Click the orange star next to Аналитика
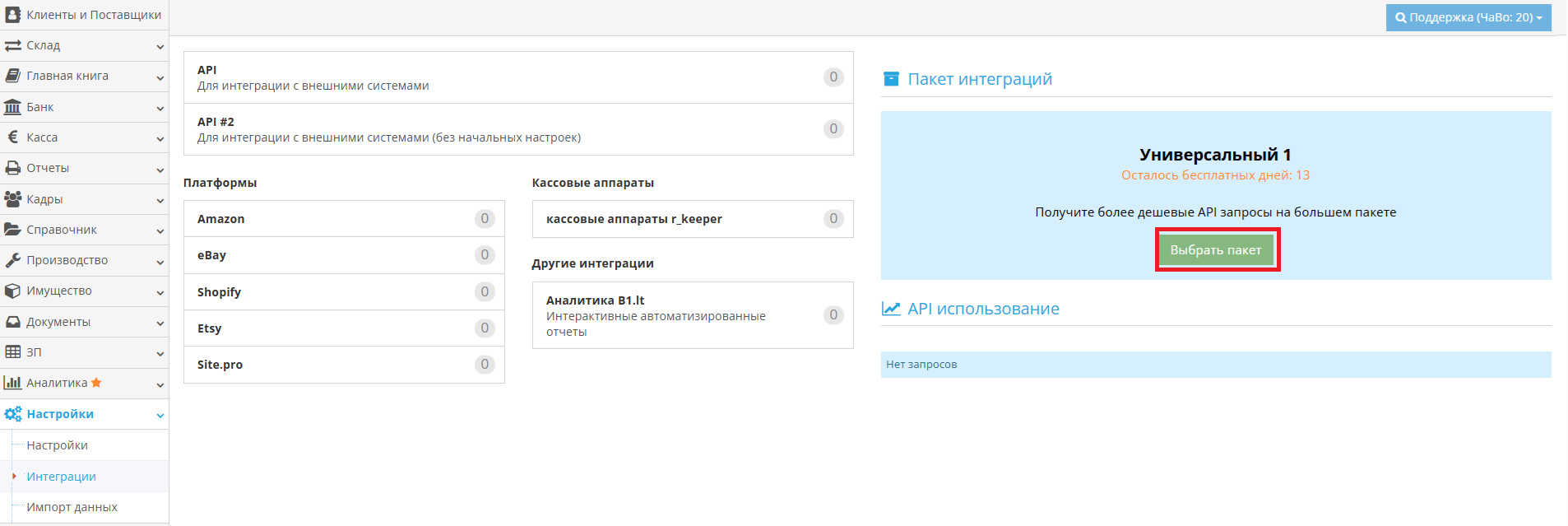Image resolution: width=1568 pixels, height=526 pixels. (x=96, y=383)
